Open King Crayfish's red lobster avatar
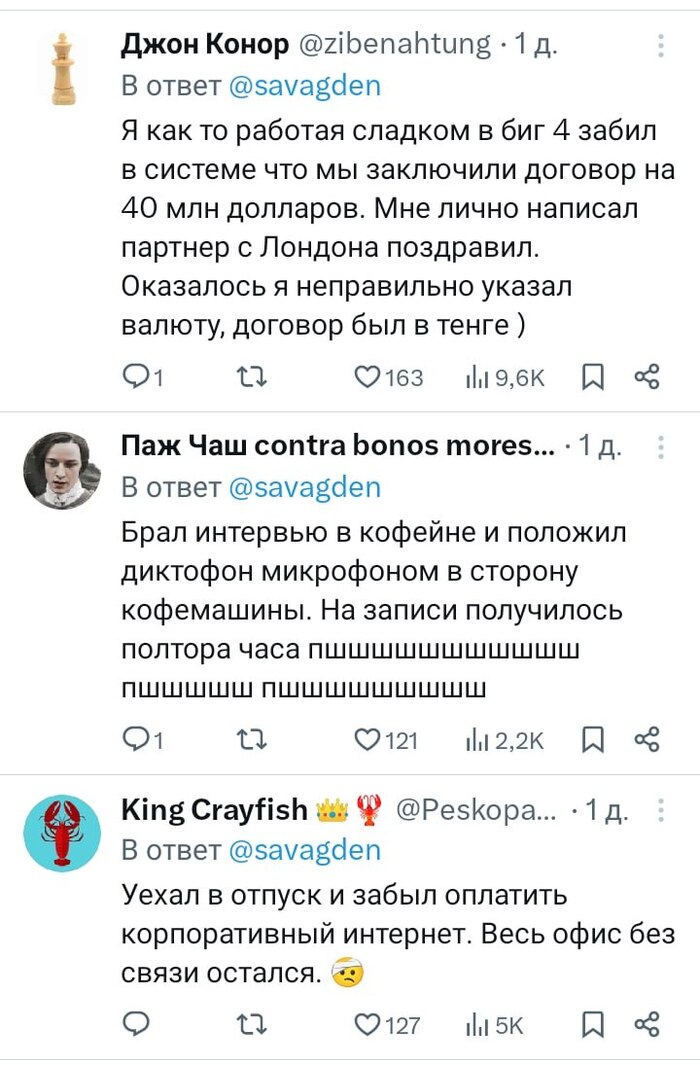Screen dimensions: 700x1065 [x=62, y=832]
